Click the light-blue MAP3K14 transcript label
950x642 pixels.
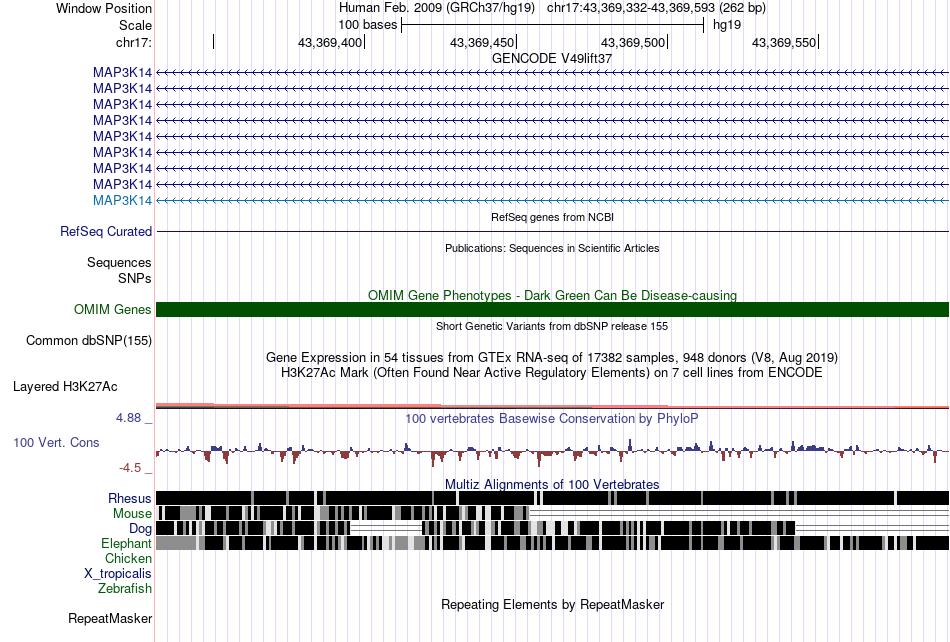coord(122,200)
